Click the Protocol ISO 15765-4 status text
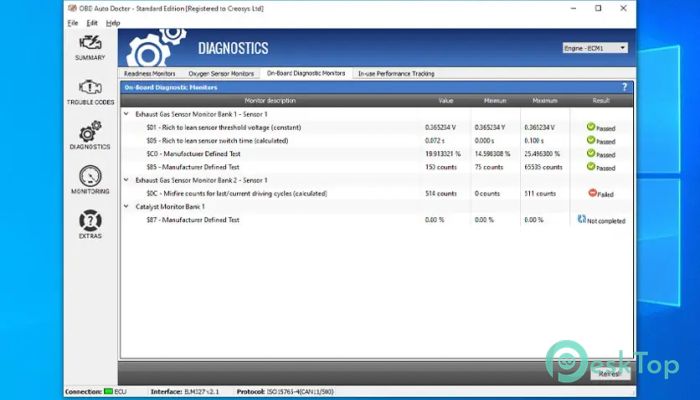Image resolution: width=700 pixels, height=400 pixels. [285, 392]
